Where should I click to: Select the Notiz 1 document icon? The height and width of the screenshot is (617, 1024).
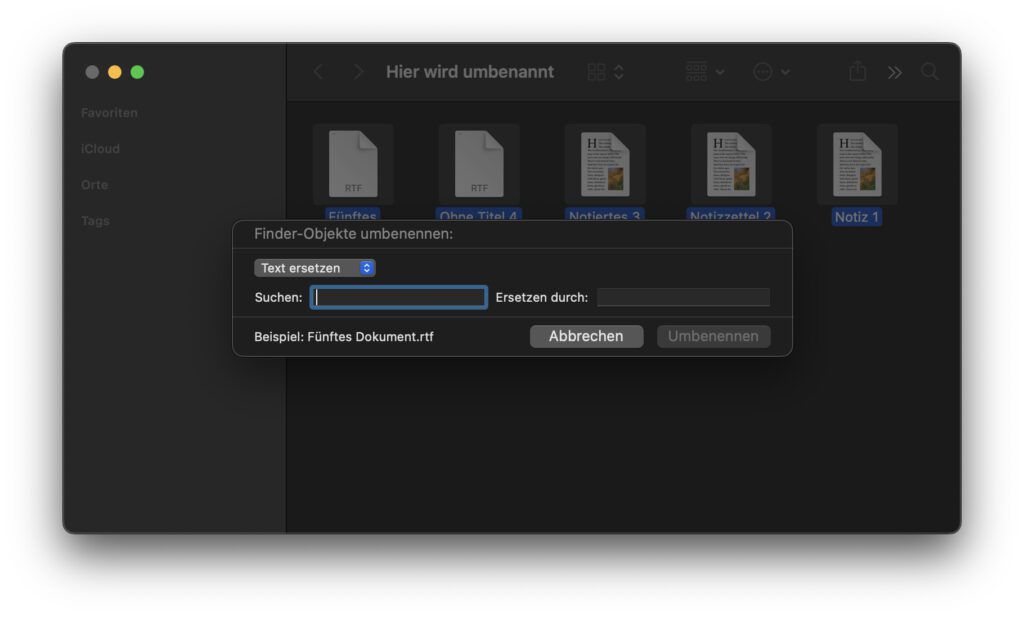[857, 164]
